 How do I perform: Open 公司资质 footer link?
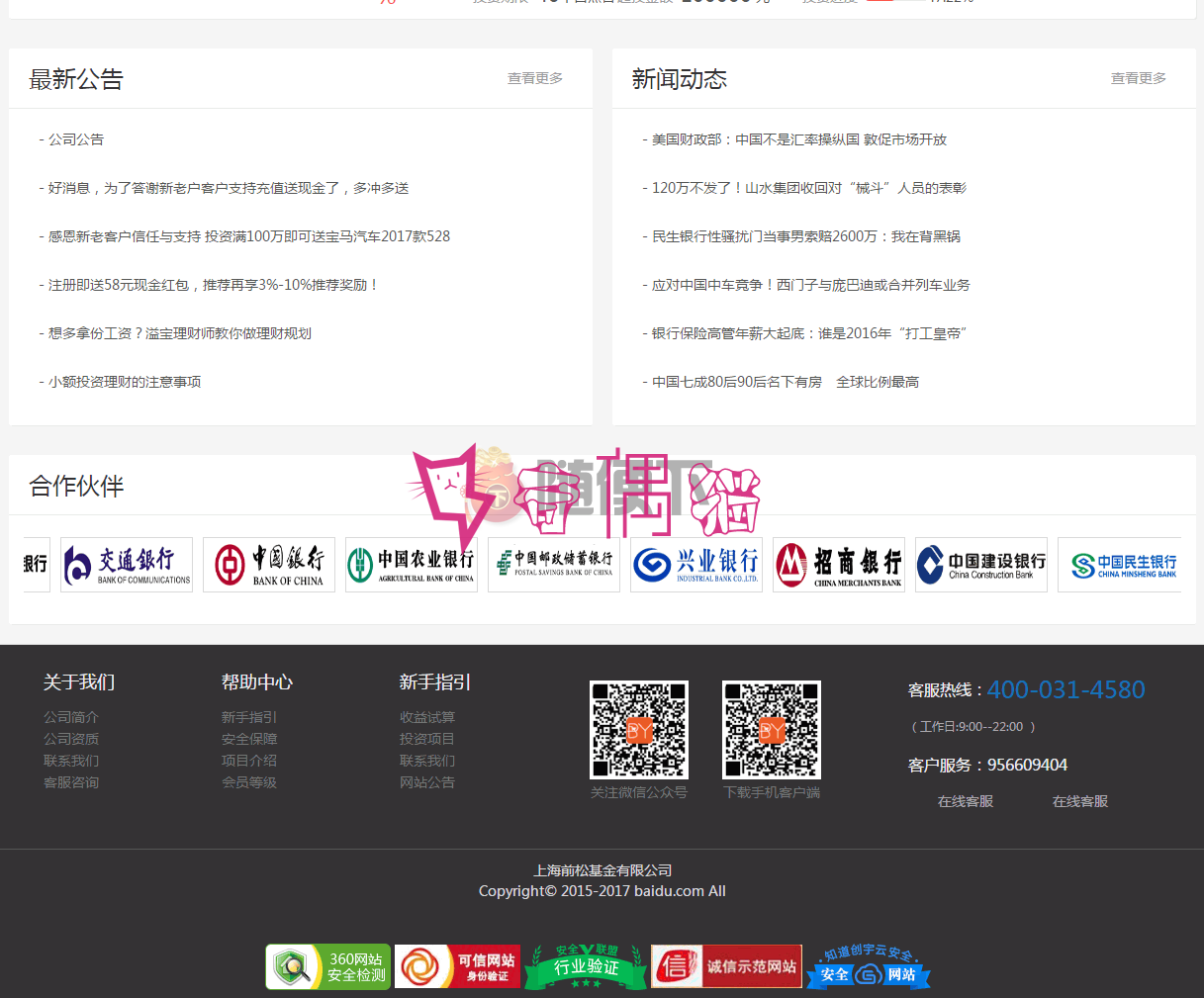coord(71,739)
